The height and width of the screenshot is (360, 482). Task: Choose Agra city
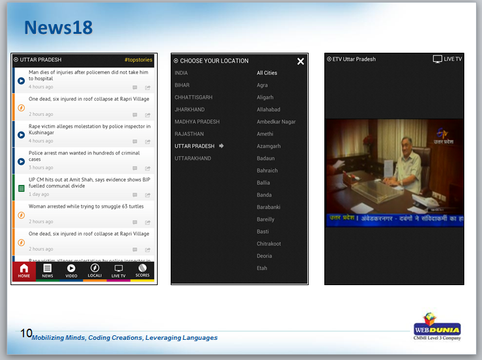[262, 85]
